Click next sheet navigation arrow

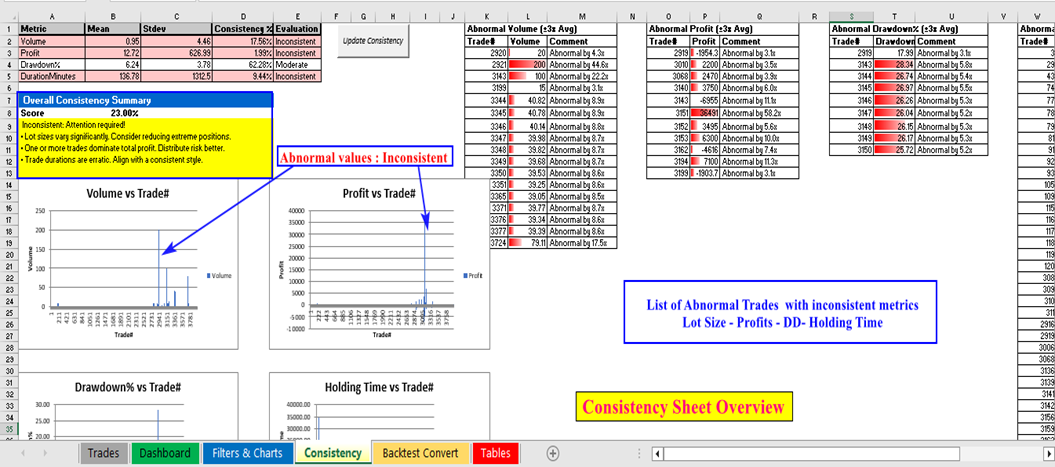pyautogui.click(x=46, y=454)
